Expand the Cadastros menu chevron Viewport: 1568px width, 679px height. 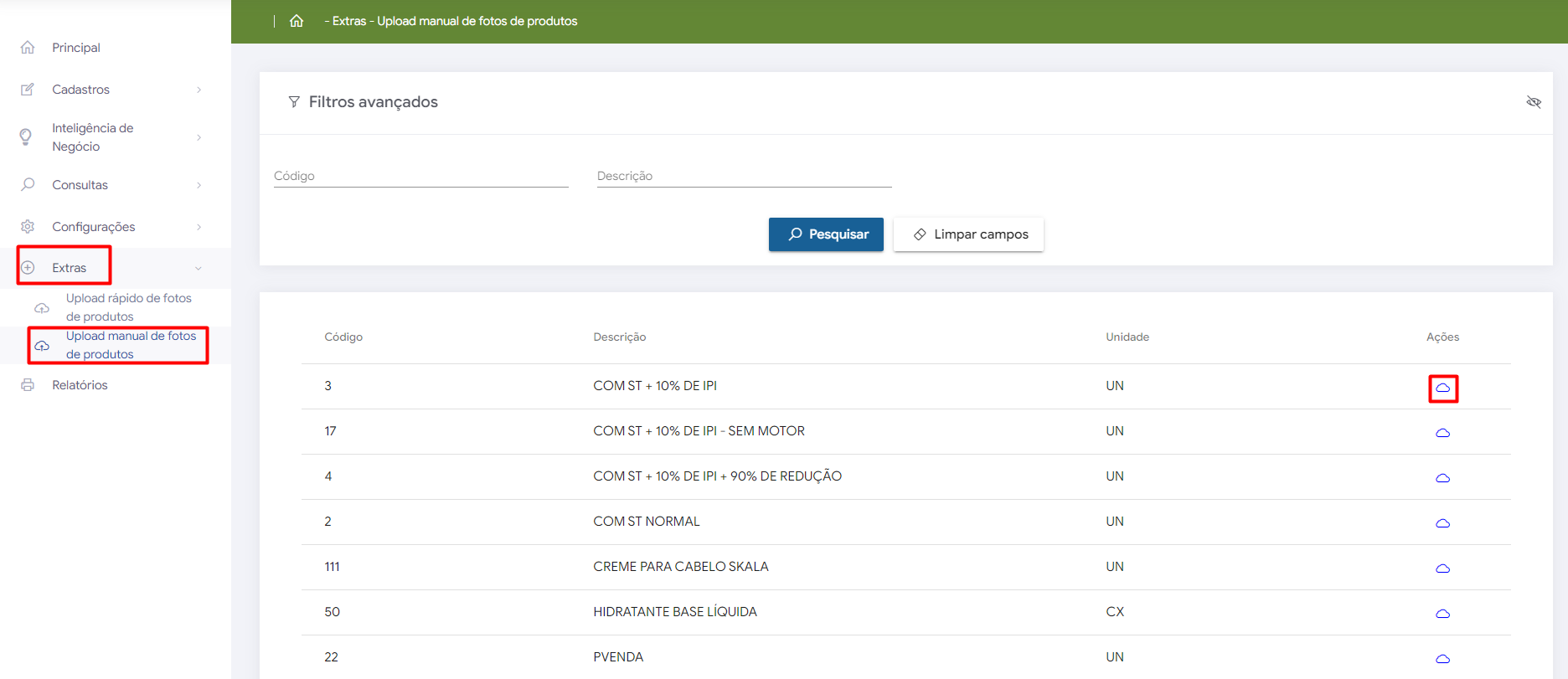tap(199, 90)
